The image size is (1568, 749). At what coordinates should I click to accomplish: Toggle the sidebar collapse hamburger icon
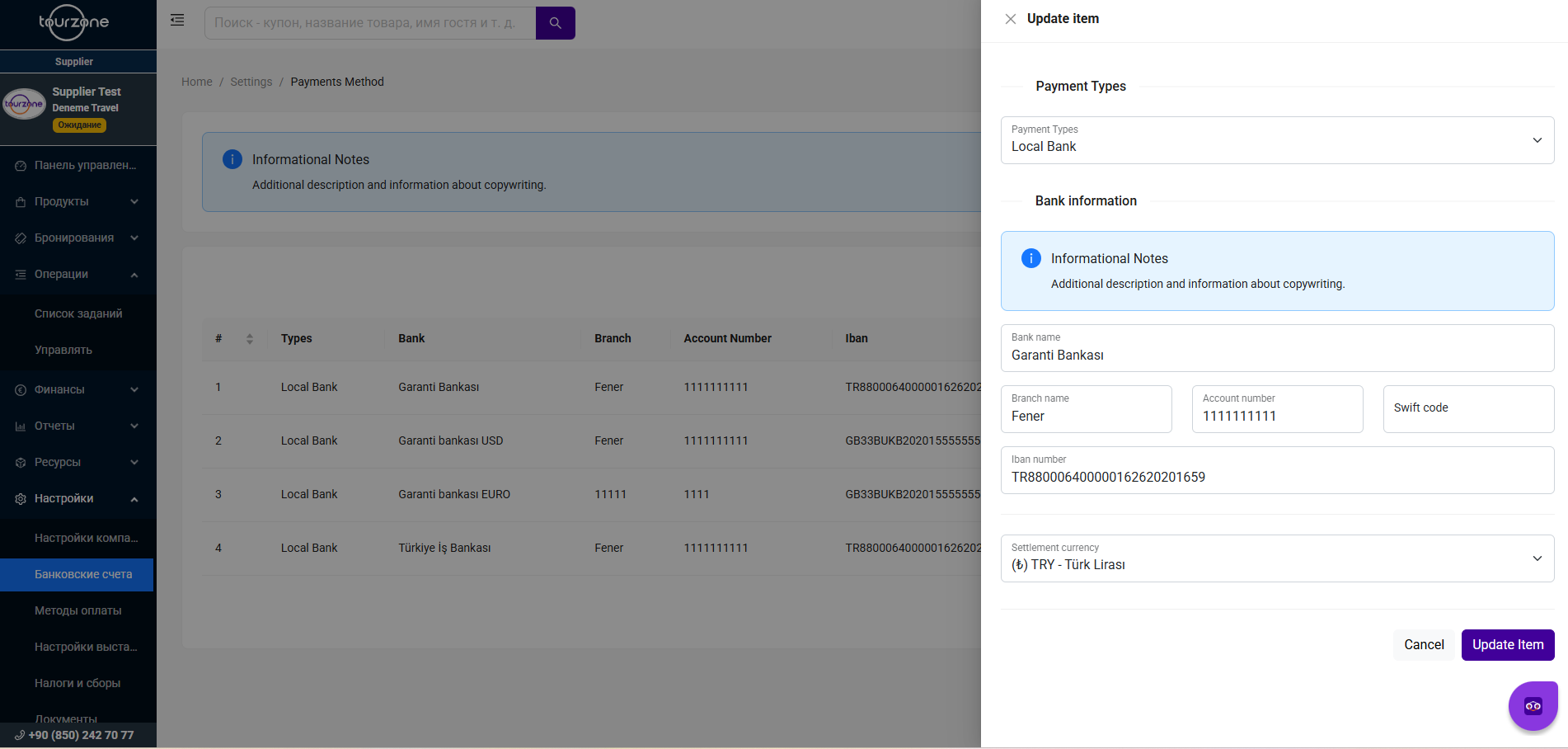click(x=177, y=21)
